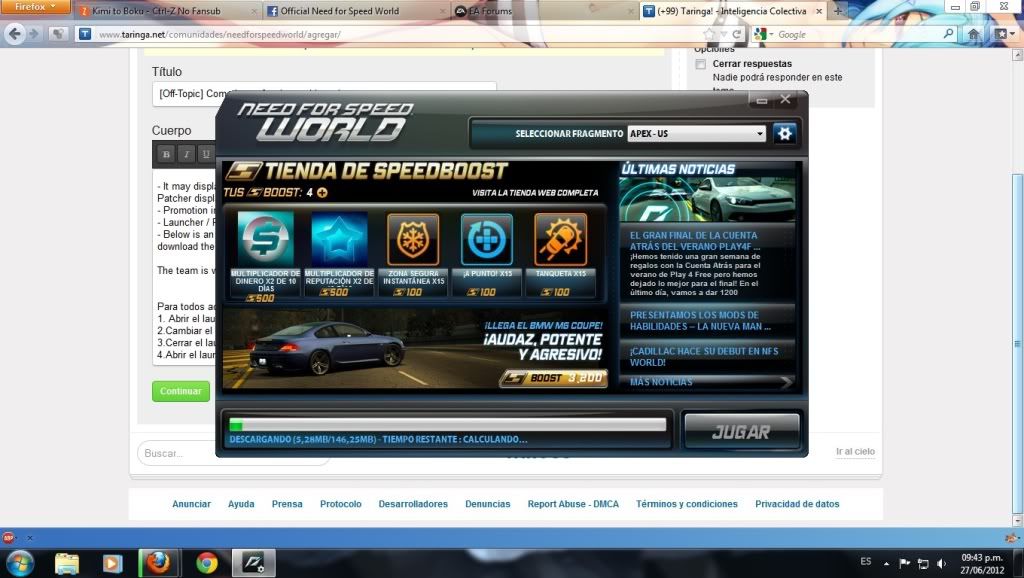The height and width of the screenshot is (578, 1024).
Task: Open the Report Abuse - DMCA footer link
Action: (x=573, y=504)
